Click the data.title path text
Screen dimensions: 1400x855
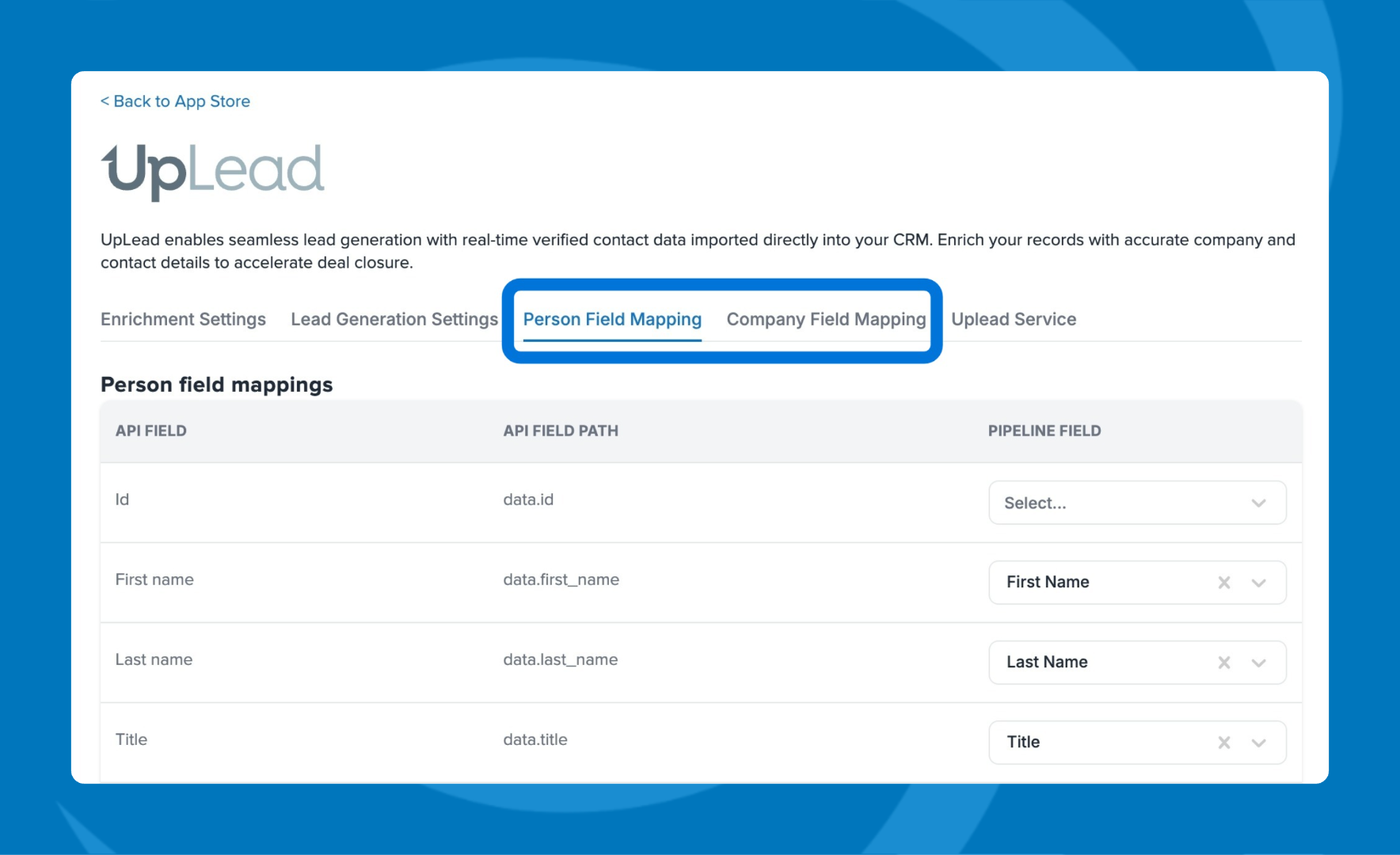[535, 739]
